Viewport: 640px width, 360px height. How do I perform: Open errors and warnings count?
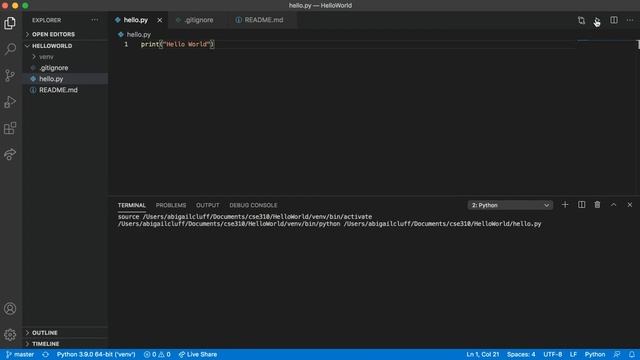point(157,354)
